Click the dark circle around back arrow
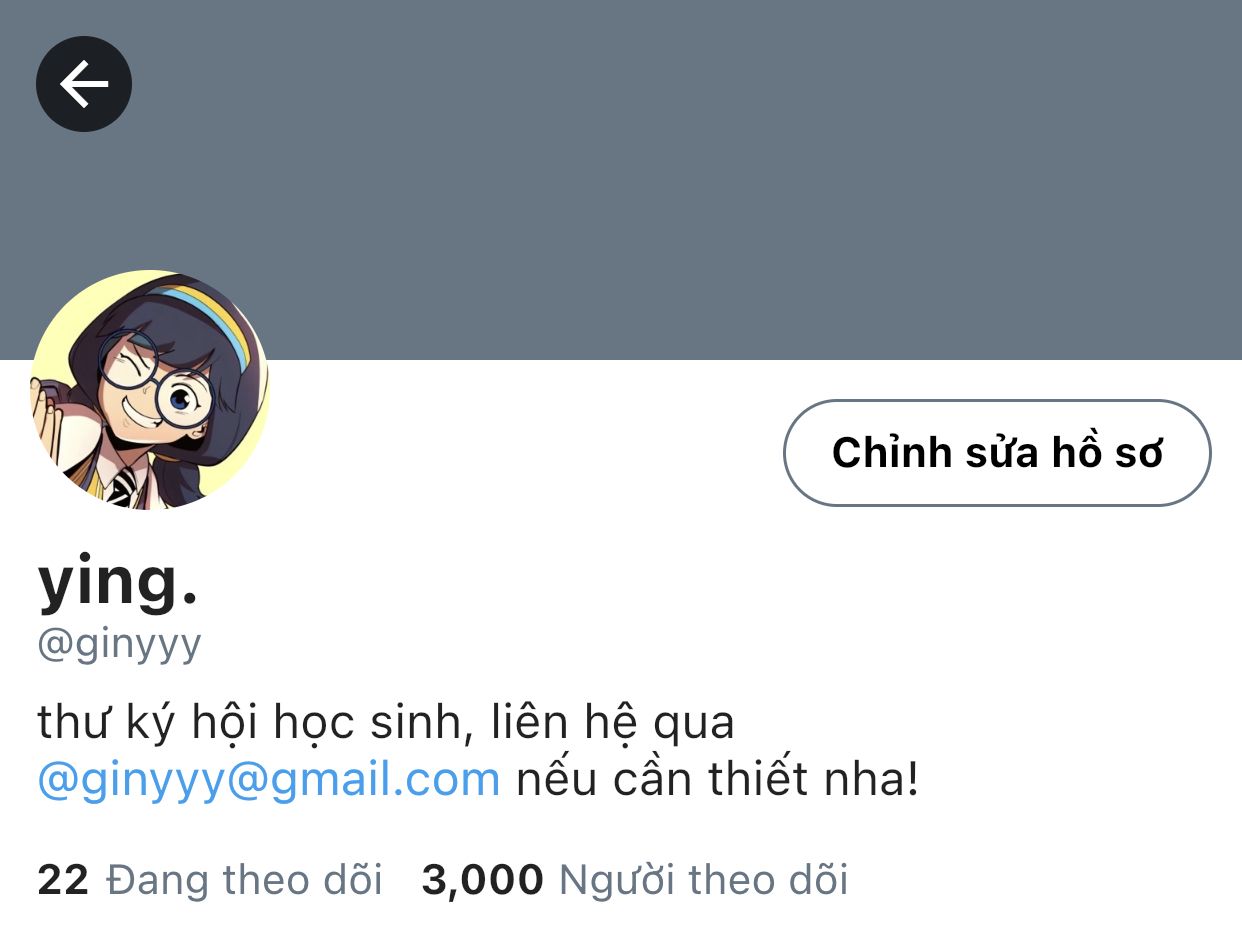Screen dimensions: 1242x948 pos(84,84)
